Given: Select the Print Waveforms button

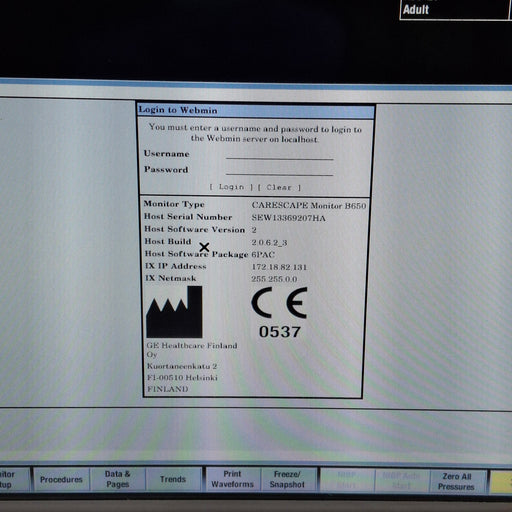Looking at the screenshot, I should coord(233,479).
